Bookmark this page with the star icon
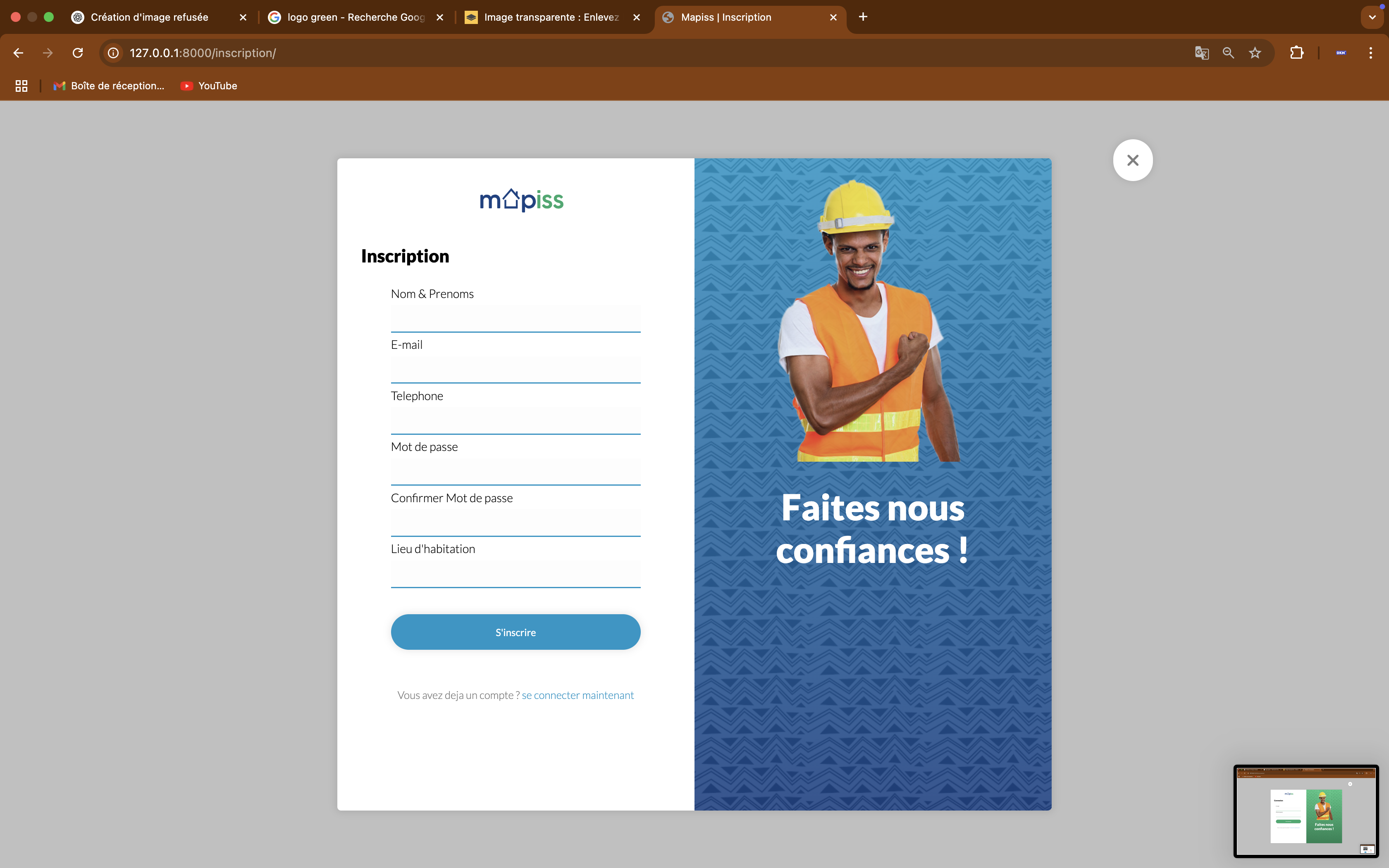The height and width of the screenshot is (868, 1389). coord(1255,53)
